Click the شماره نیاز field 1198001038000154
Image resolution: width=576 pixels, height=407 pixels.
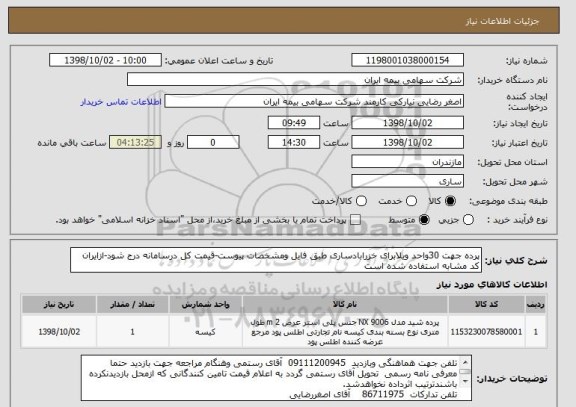pos(407,60)
